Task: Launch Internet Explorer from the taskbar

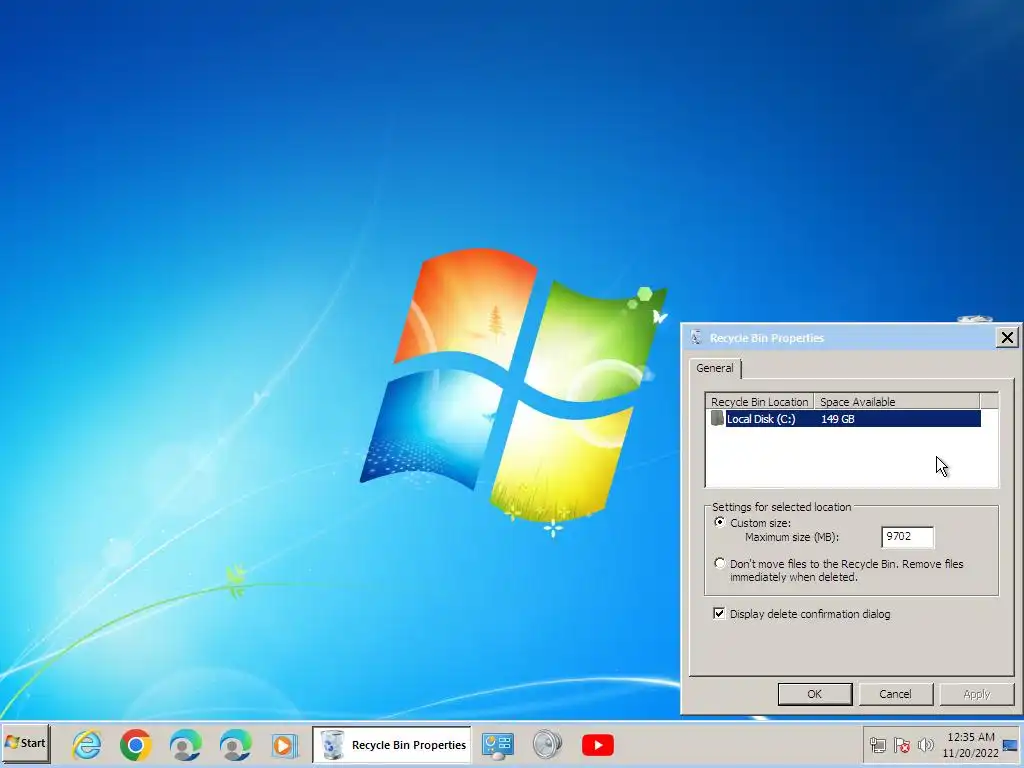Action: click(x=87, y=744)
